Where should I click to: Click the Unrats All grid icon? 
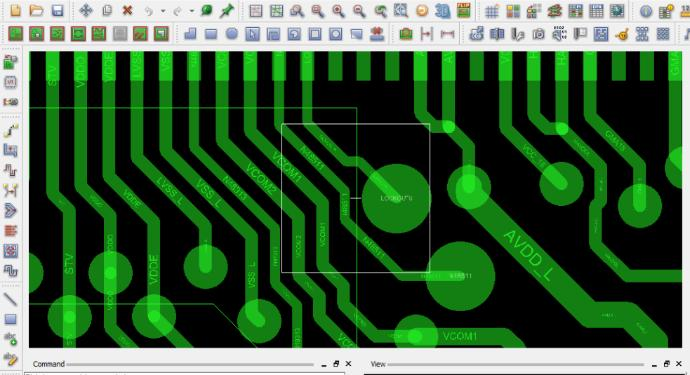click(256, 11)
